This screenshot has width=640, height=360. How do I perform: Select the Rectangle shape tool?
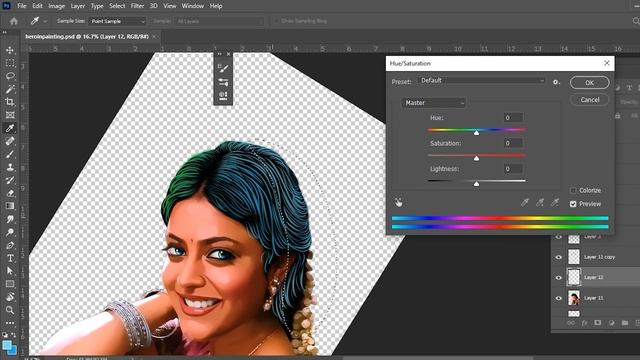point(10,284)
